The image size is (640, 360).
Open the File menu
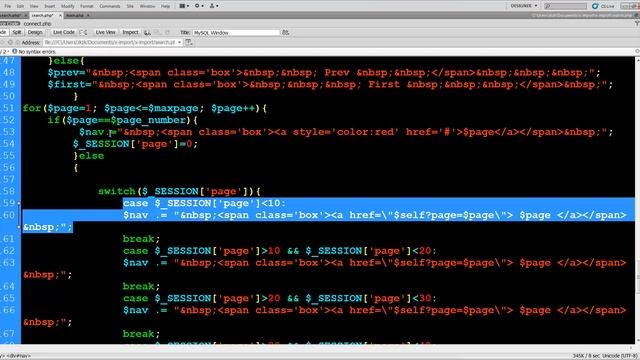(7, 6)
